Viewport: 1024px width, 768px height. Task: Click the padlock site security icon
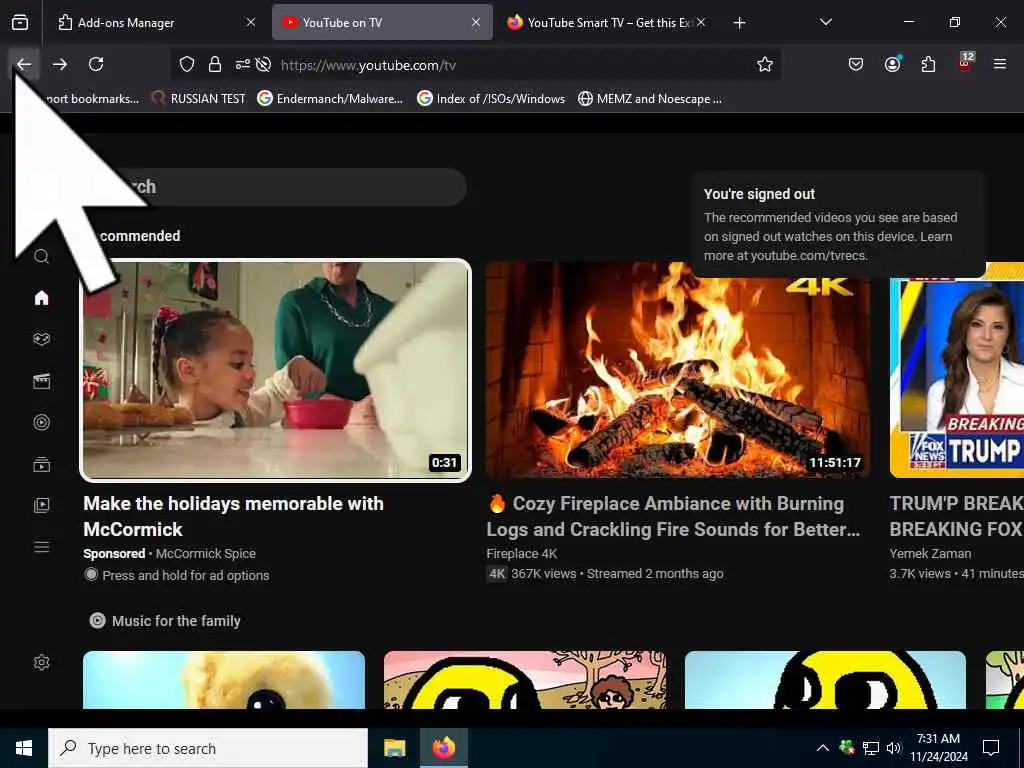point(214,64)
